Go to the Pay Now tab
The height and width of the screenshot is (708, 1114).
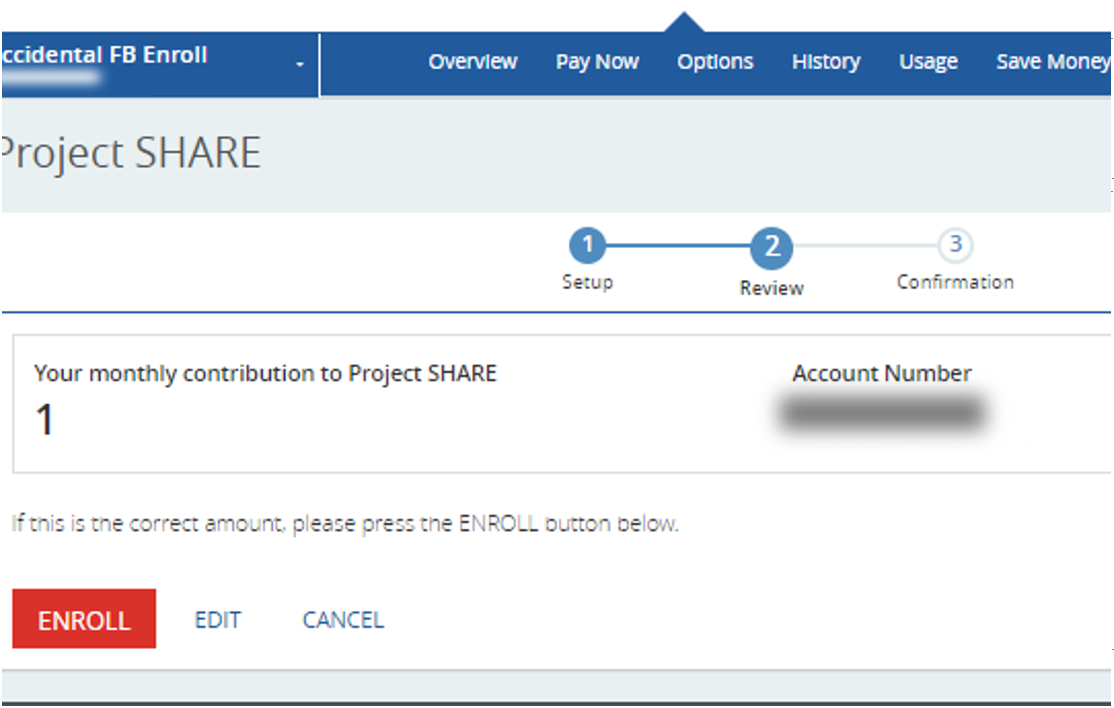(x=597, y=62)
